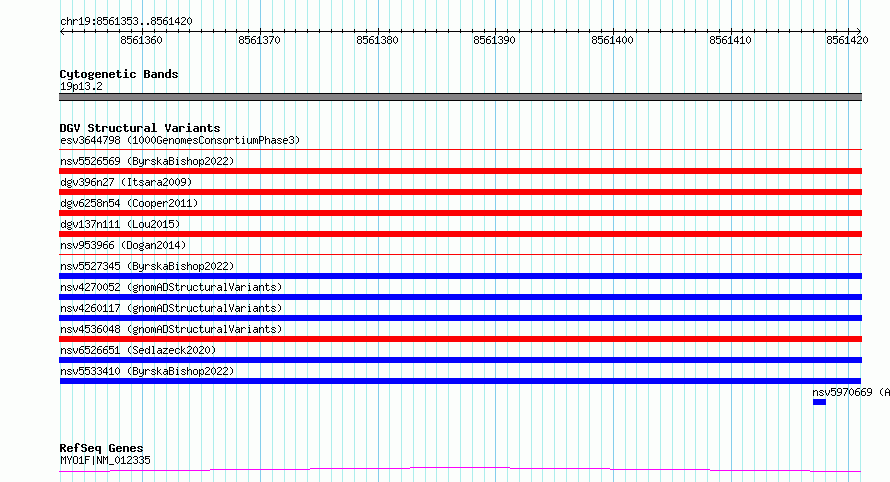Open the RefSeq Genes track heading
890x482 pixels.
pyautogui.click(x=101, y=448)
